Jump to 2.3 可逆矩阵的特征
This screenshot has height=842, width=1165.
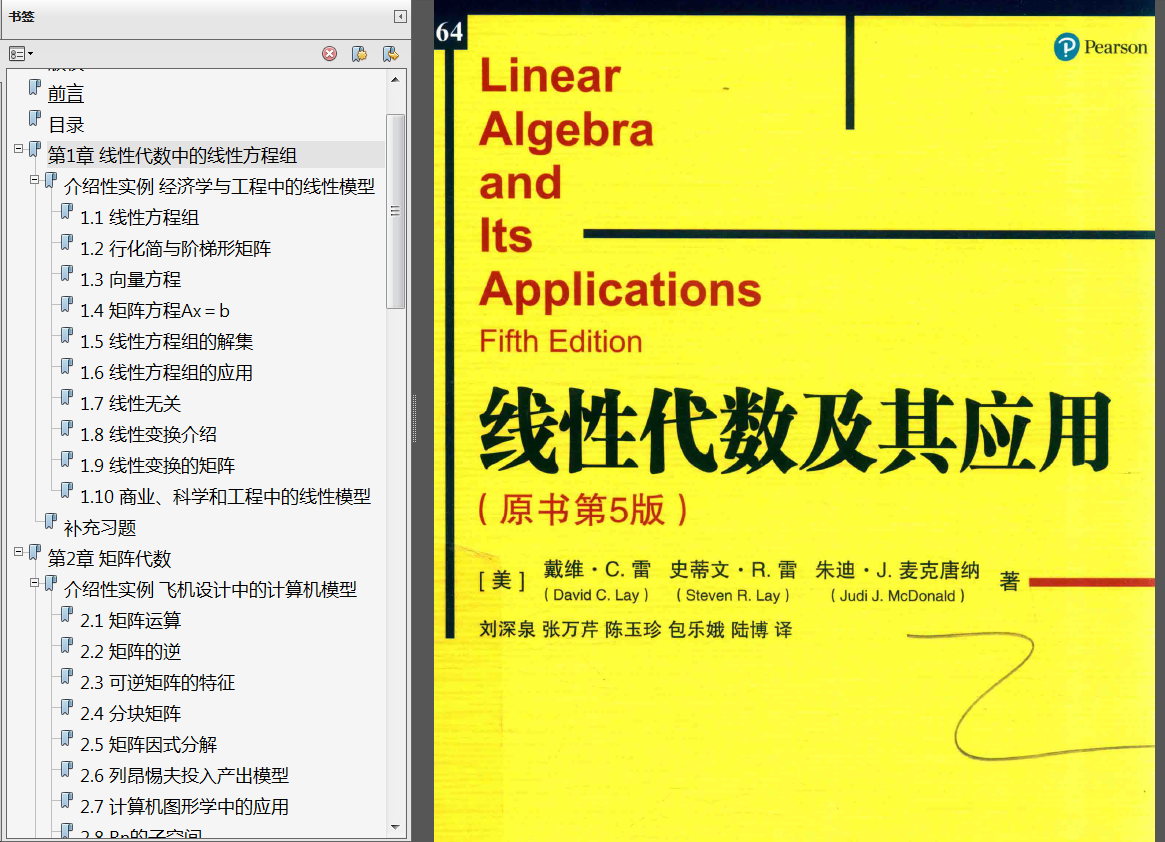pyautogui.click(x=158, y=682)
